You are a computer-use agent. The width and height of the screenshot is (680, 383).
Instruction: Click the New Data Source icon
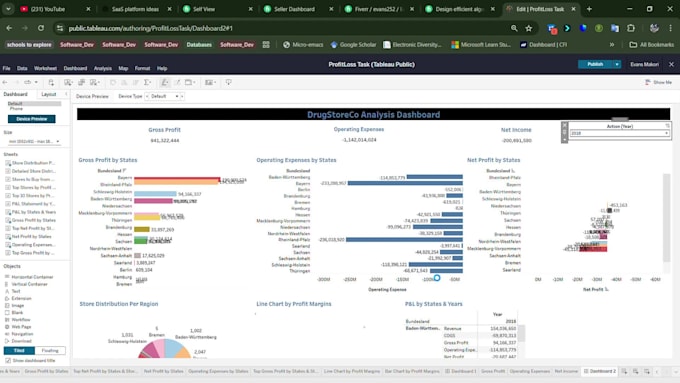click(51, 82)
